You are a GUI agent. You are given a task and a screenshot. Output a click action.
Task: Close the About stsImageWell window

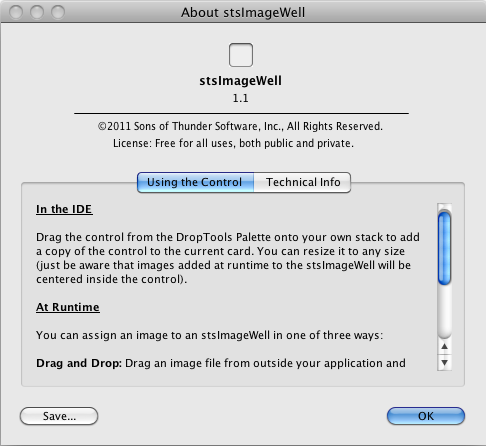tap(16, 12)
